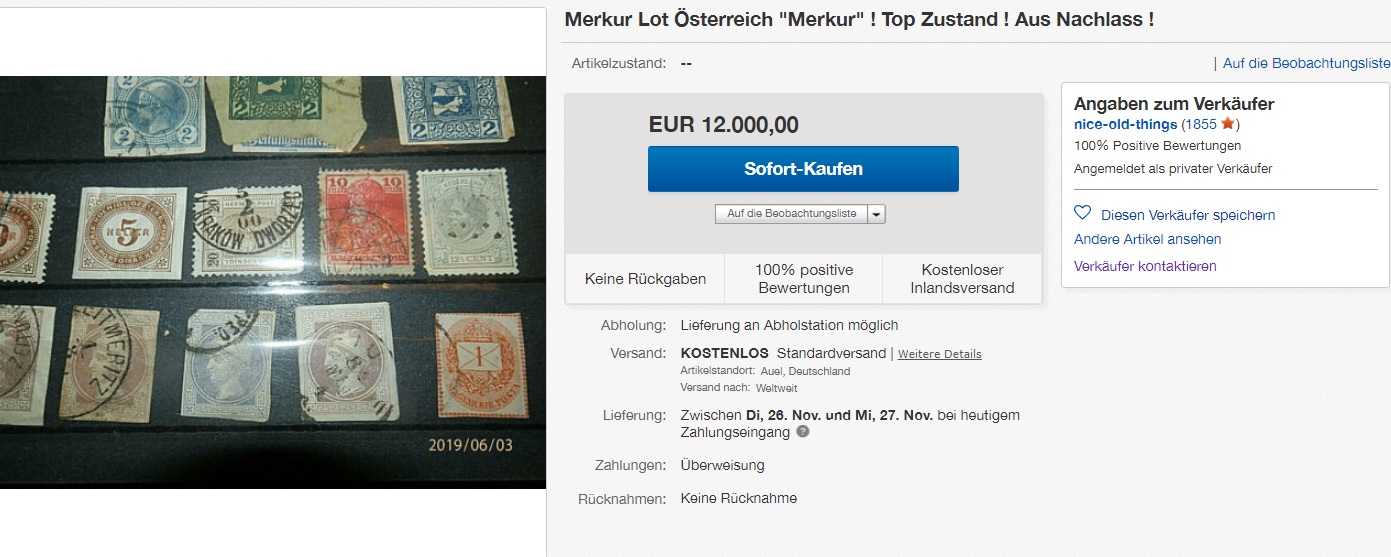Click 'Auf die Beobachtungsliste' button below price
Viewport: 1391px width, 557px height.
[791, 214]
